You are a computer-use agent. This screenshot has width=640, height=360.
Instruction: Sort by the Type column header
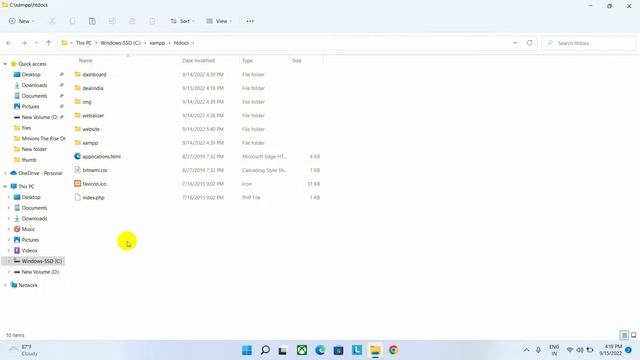click(247, 60)
